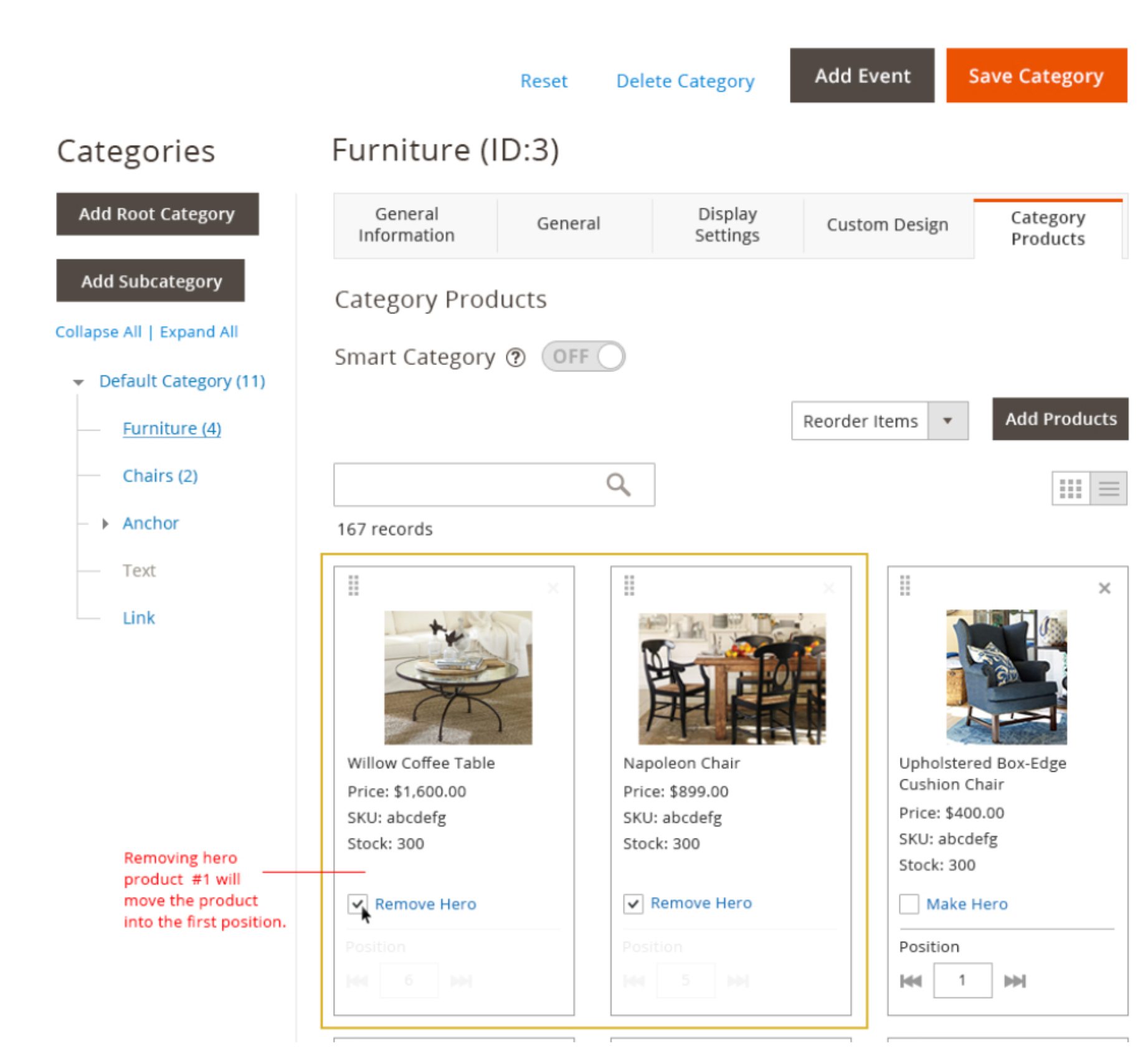The width and height of the screenshot is (1148, 1064).
Task: Toggle the Smart Category switch
Action: click(583, 356)
